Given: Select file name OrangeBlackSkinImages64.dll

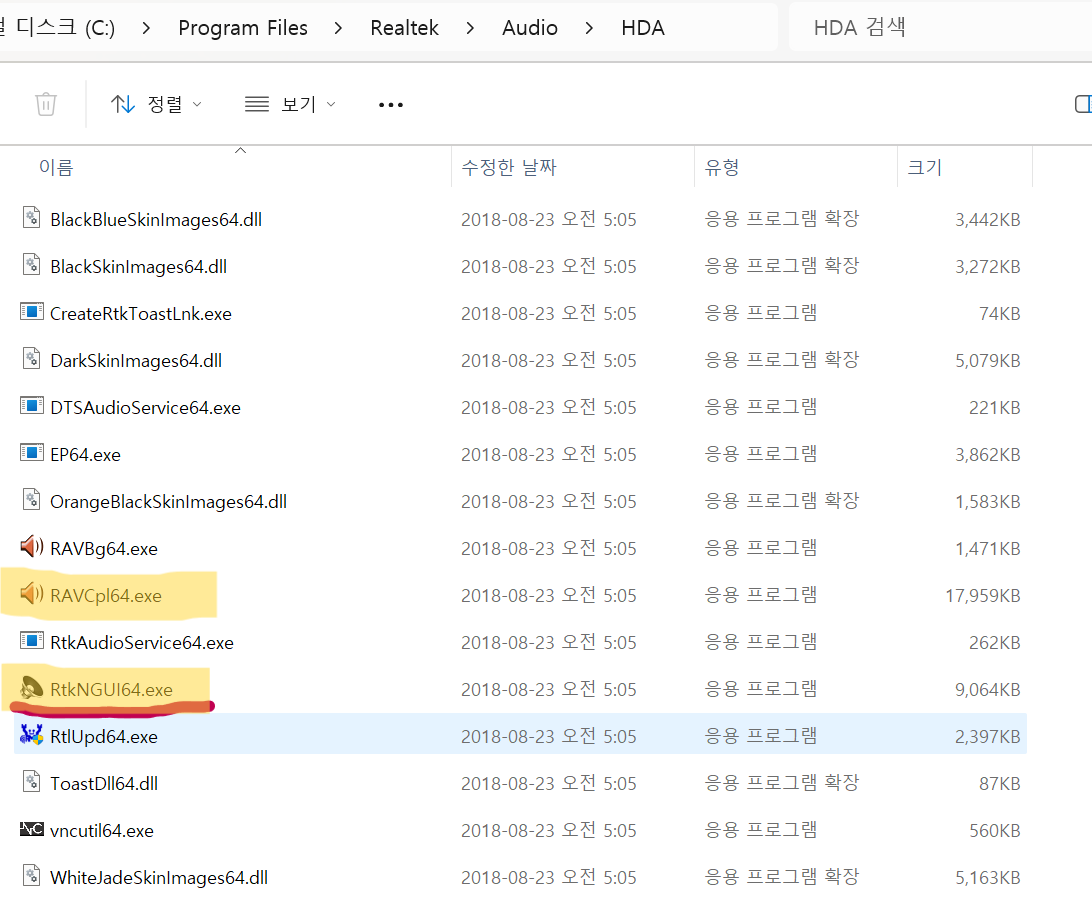Looking at the screenshot, I should (169, 502).
